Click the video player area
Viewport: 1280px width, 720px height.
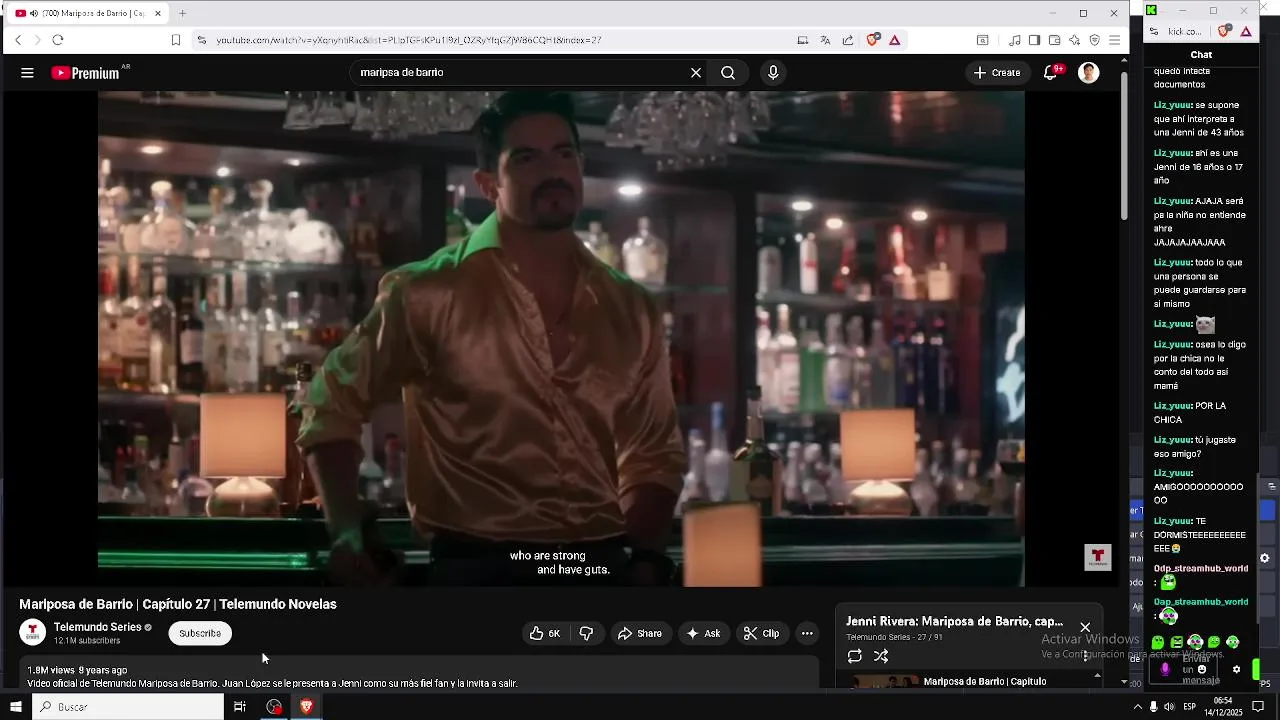561,338
